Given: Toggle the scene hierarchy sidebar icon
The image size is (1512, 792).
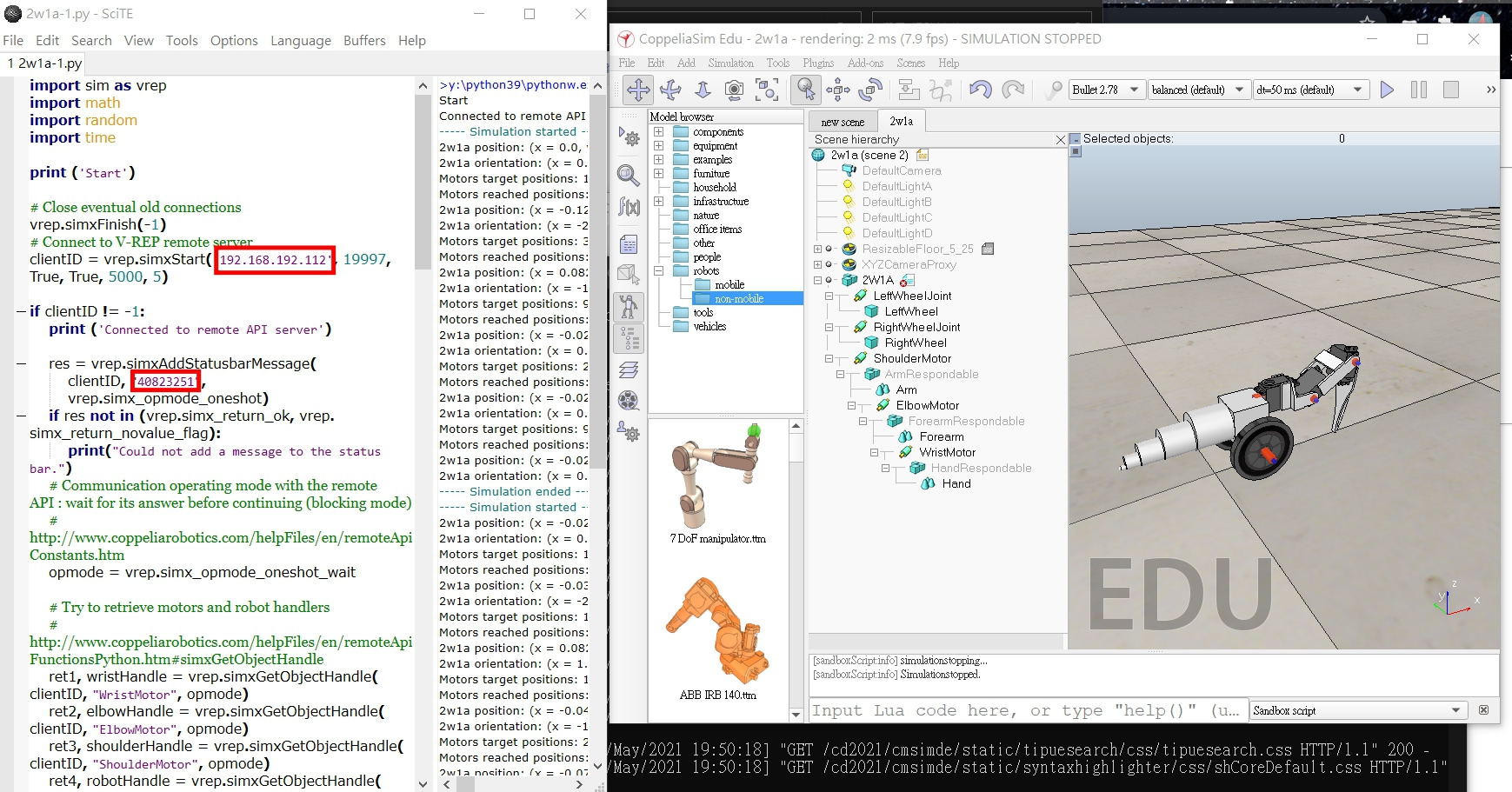Looking at the screenshot, I should (x=629, y=338).
